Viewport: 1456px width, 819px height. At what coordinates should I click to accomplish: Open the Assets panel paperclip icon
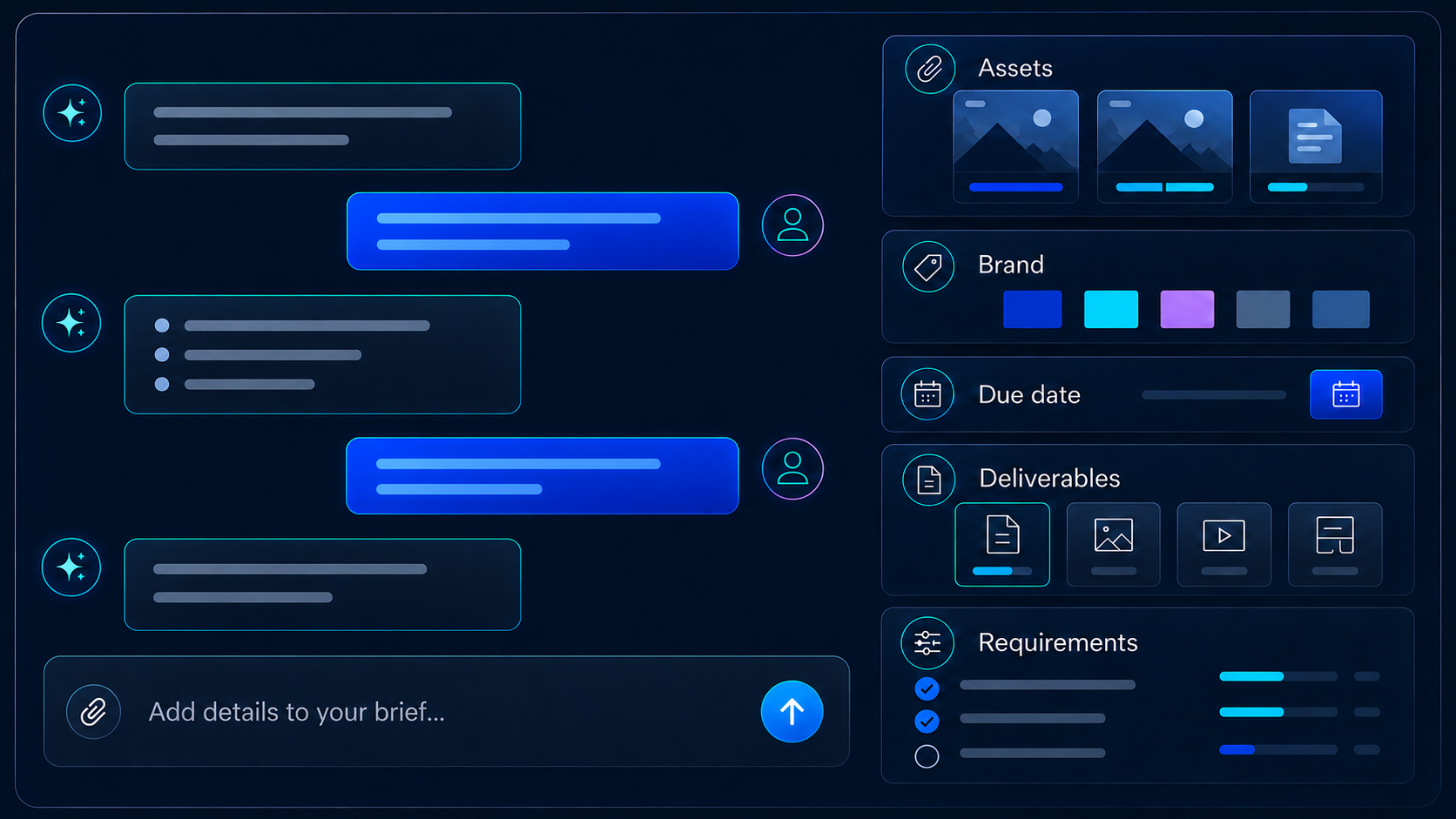click(x=930, y=69)
